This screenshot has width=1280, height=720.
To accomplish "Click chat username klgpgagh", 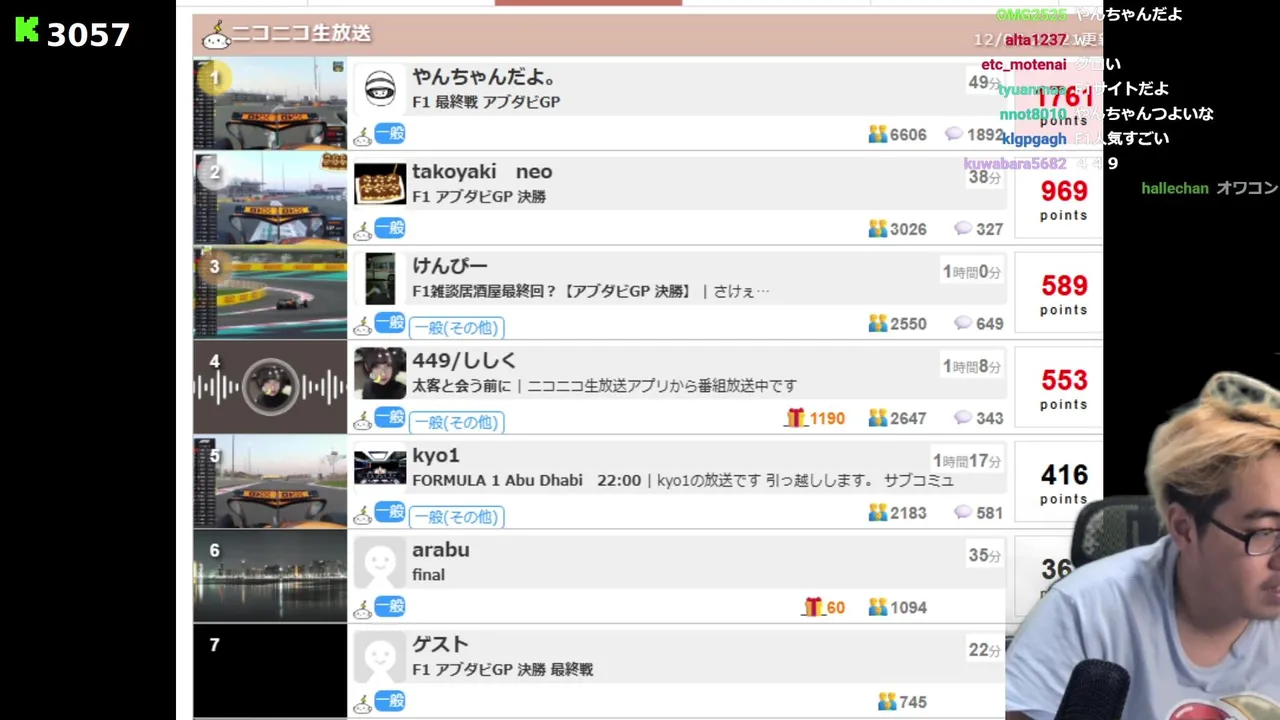I will pyautogui.click(x=1034, y=139).
